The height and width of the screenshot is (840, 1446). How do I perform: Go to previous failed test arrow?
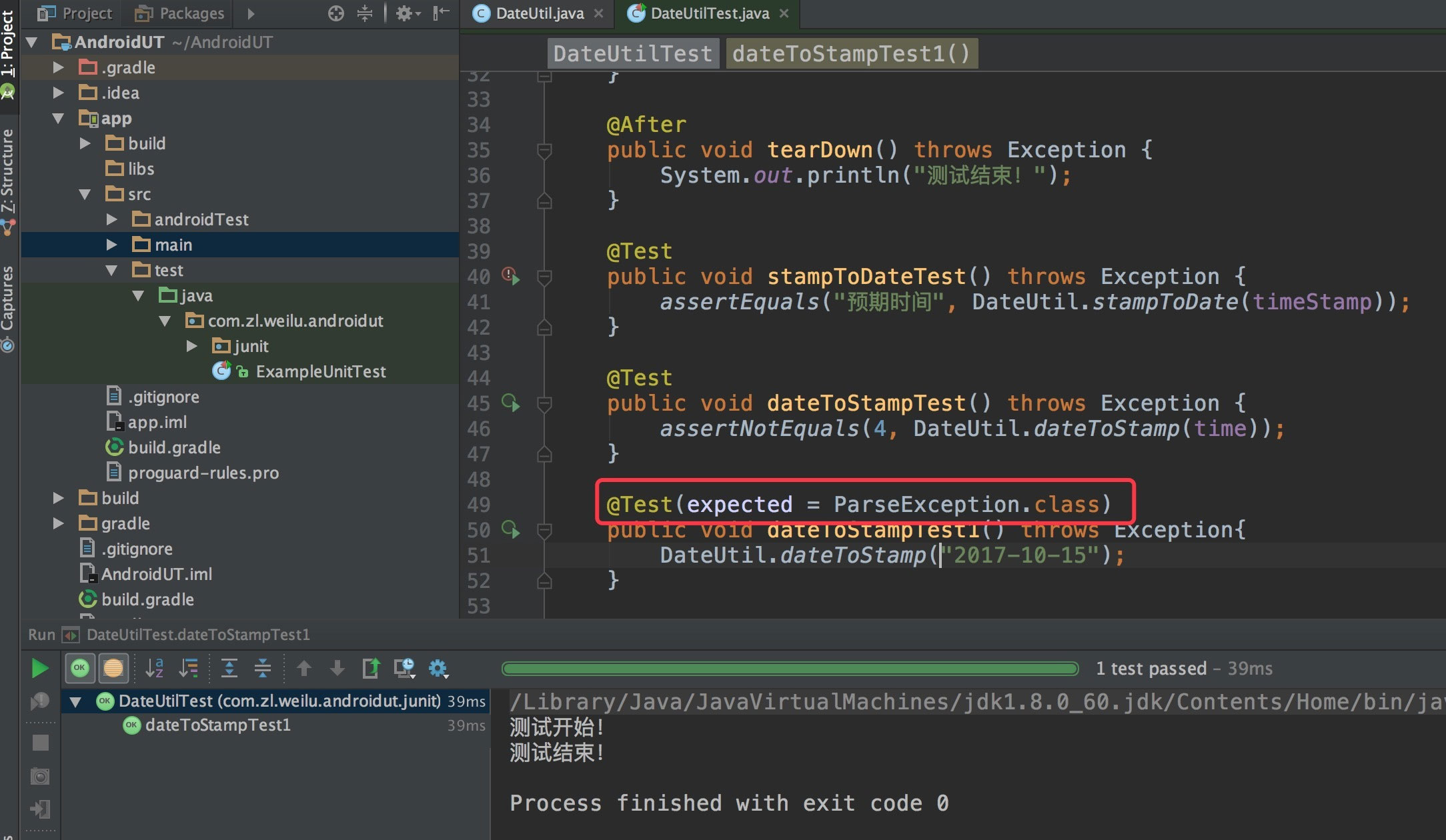pyautogui.click(x=304, y=668)
